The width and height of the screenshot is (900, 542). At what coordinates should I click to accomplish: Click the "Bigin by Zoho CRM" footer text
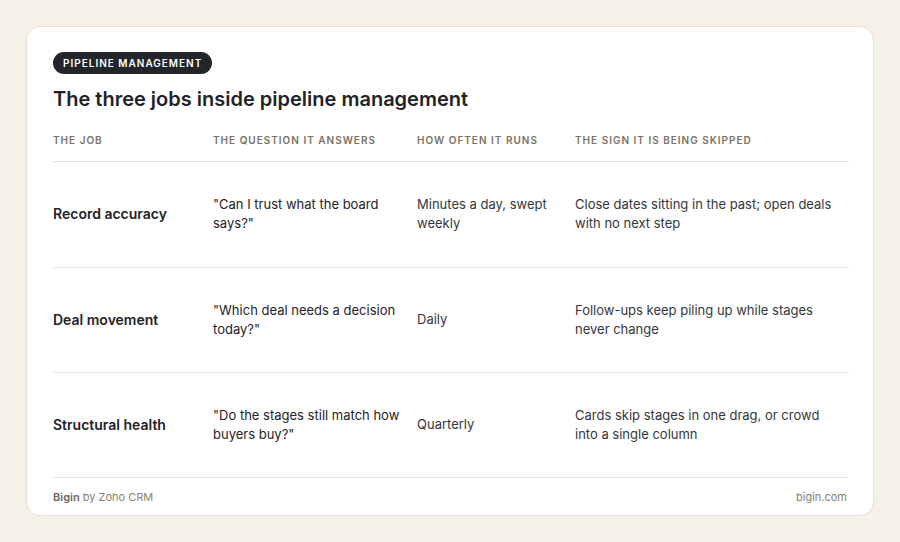click(x=103, y=497)
